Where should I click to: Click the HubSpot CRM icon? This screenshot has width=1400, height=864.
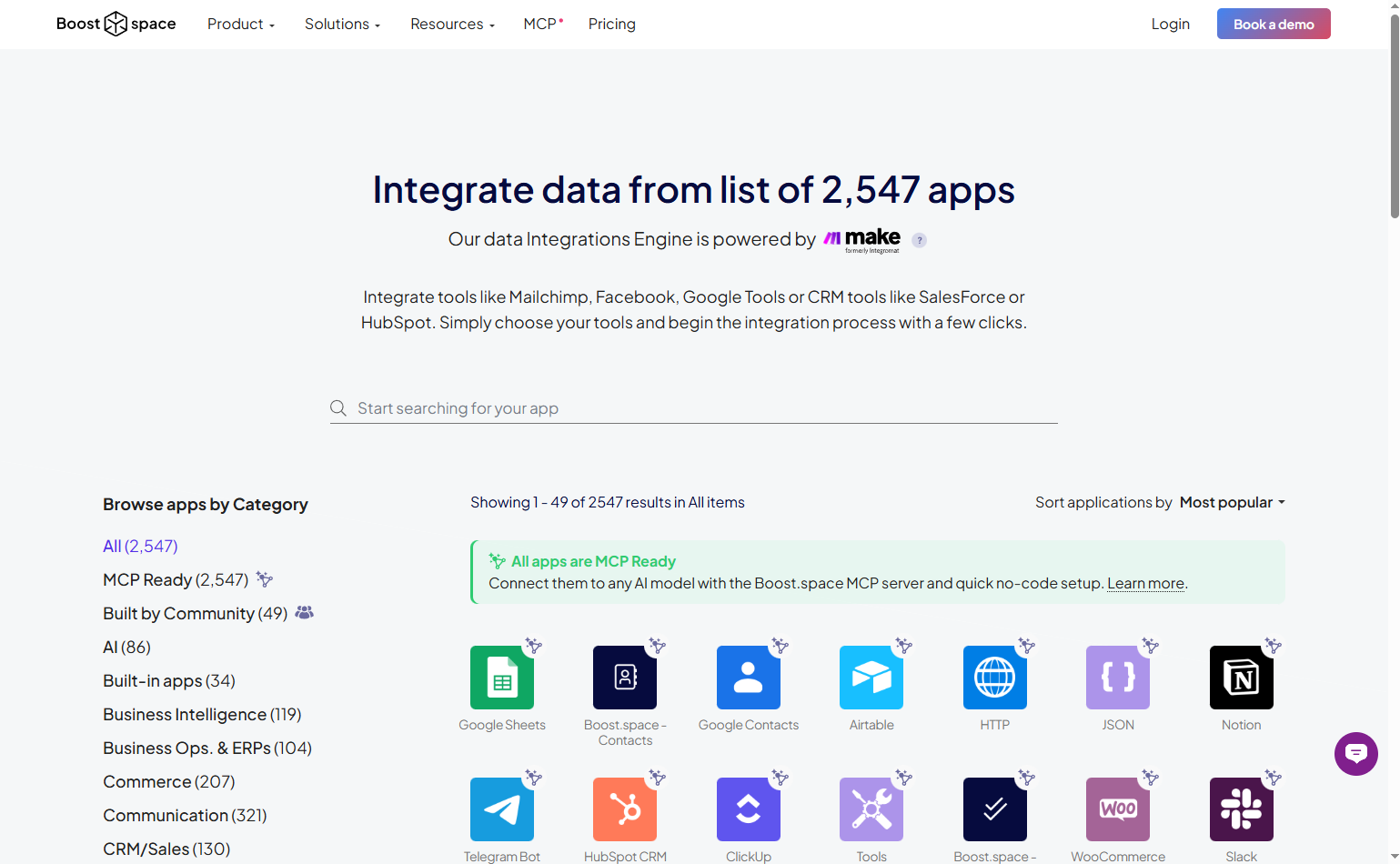625,809
